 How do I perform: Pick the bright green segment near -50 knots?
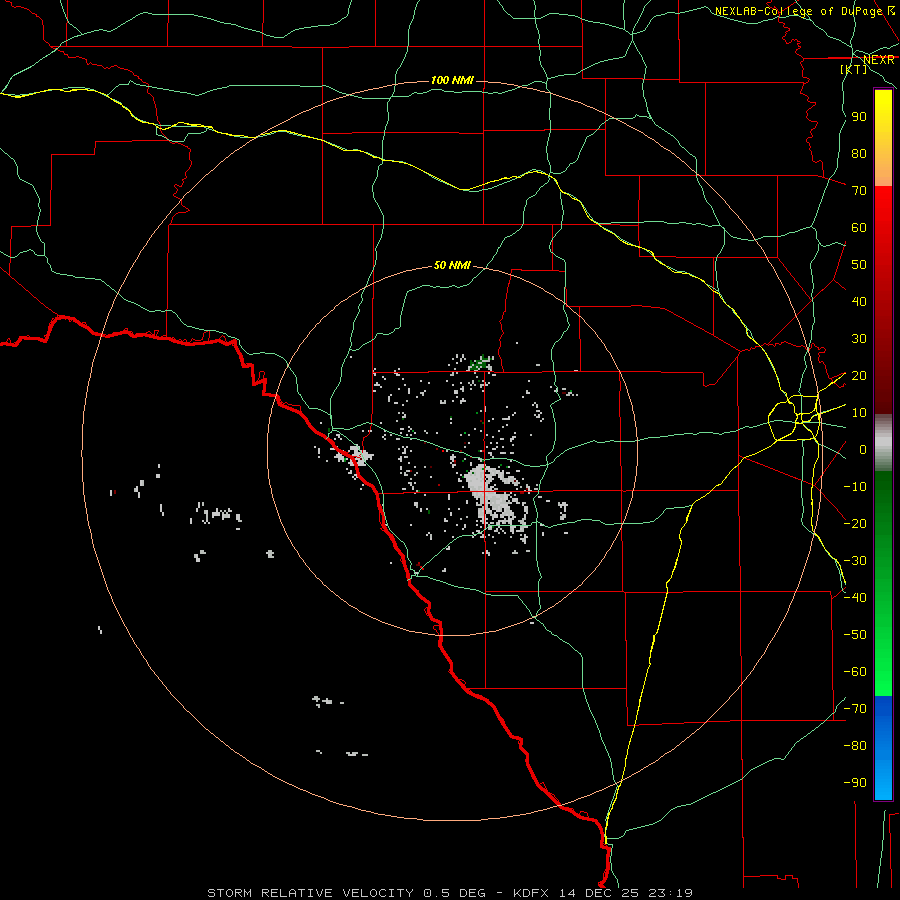[883, 634]
